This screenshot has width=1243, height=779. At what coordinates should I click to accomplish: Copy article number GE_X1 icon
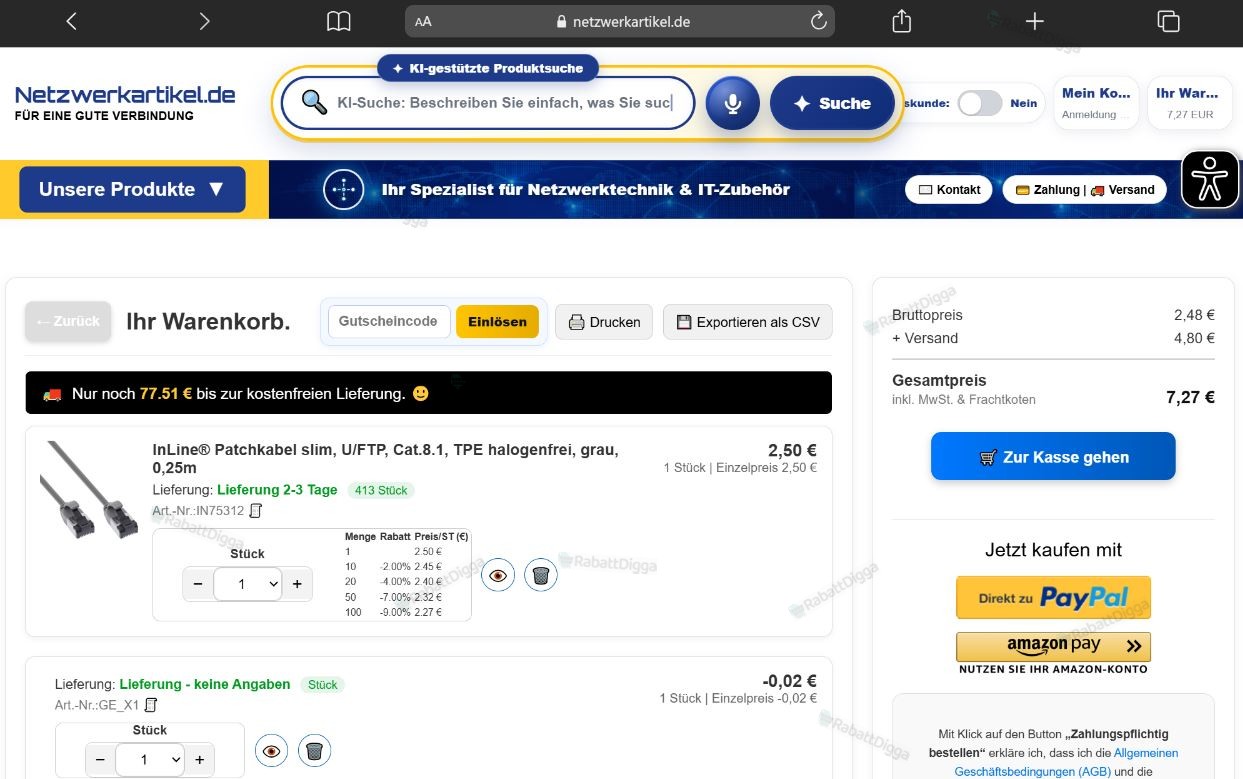[151, 705]
